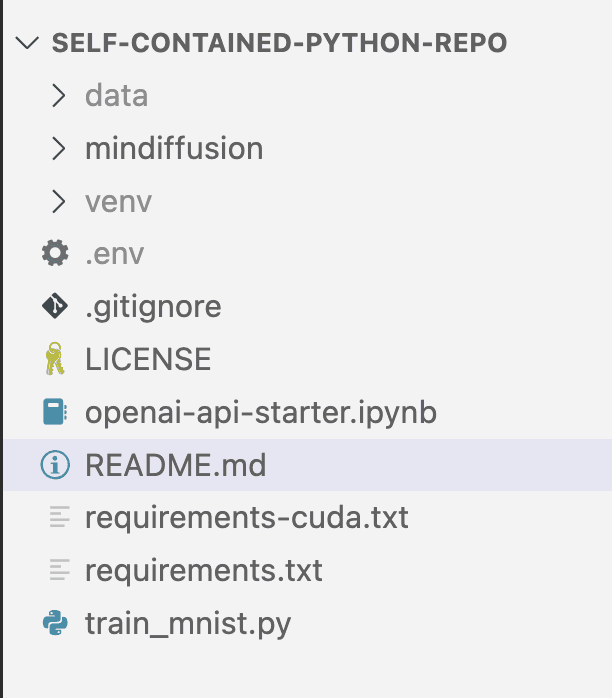This screenshot has height=698, width=612.
Task: Click the git icon next to .gitignore
Action: point(55,306)
